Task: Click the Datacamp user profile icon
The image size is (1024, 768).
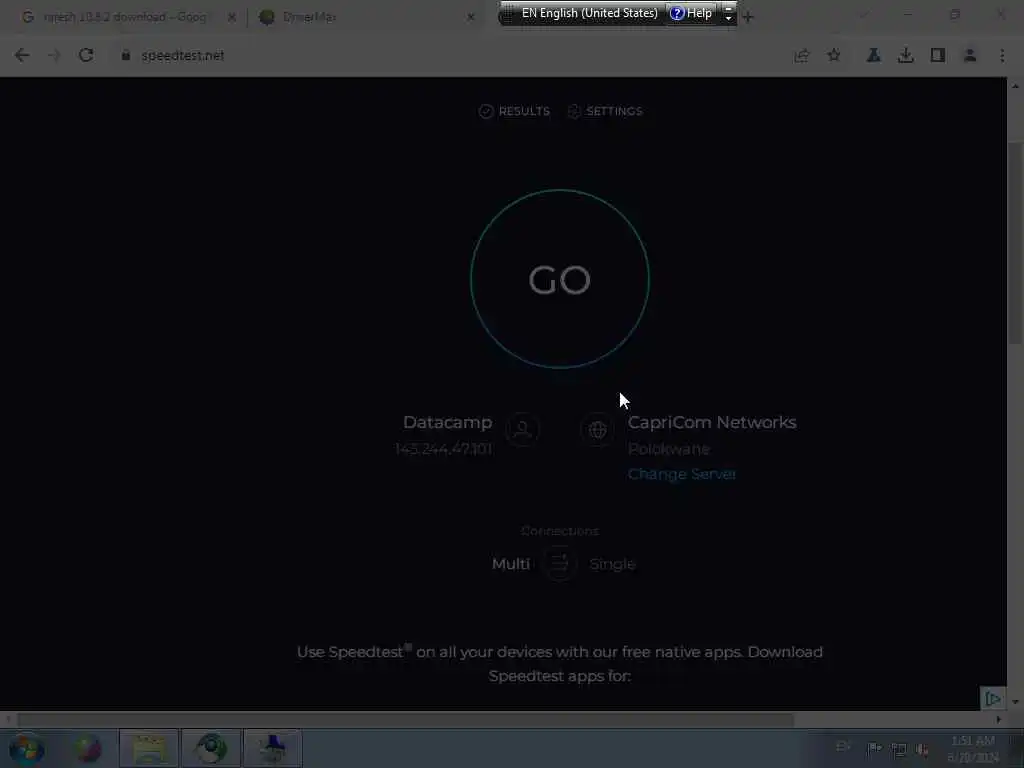Action: (x=522, y=430)
